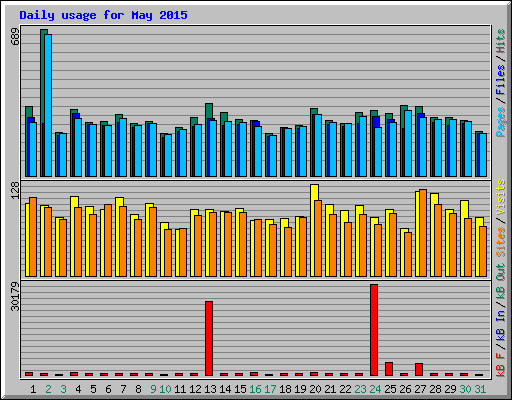The image size is (512, 400).
Task: Click the tall red kB bar for day 24
Action: click(x=374, y=330)
